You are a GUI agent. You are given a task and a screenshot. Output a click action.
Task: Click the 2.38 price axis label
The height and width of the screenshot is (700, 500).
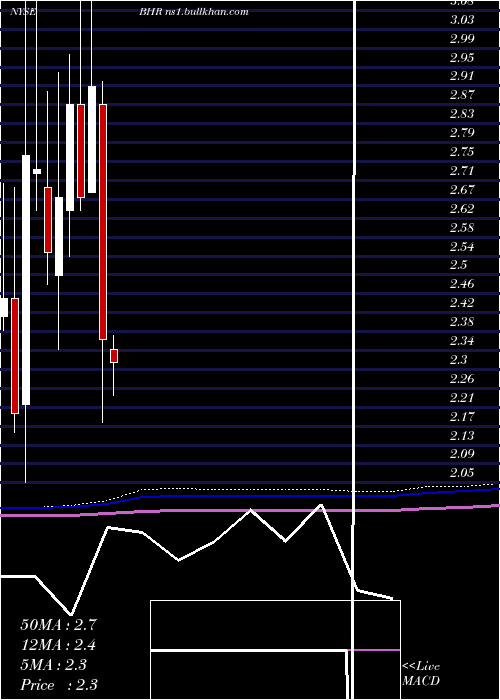[462, 322]
